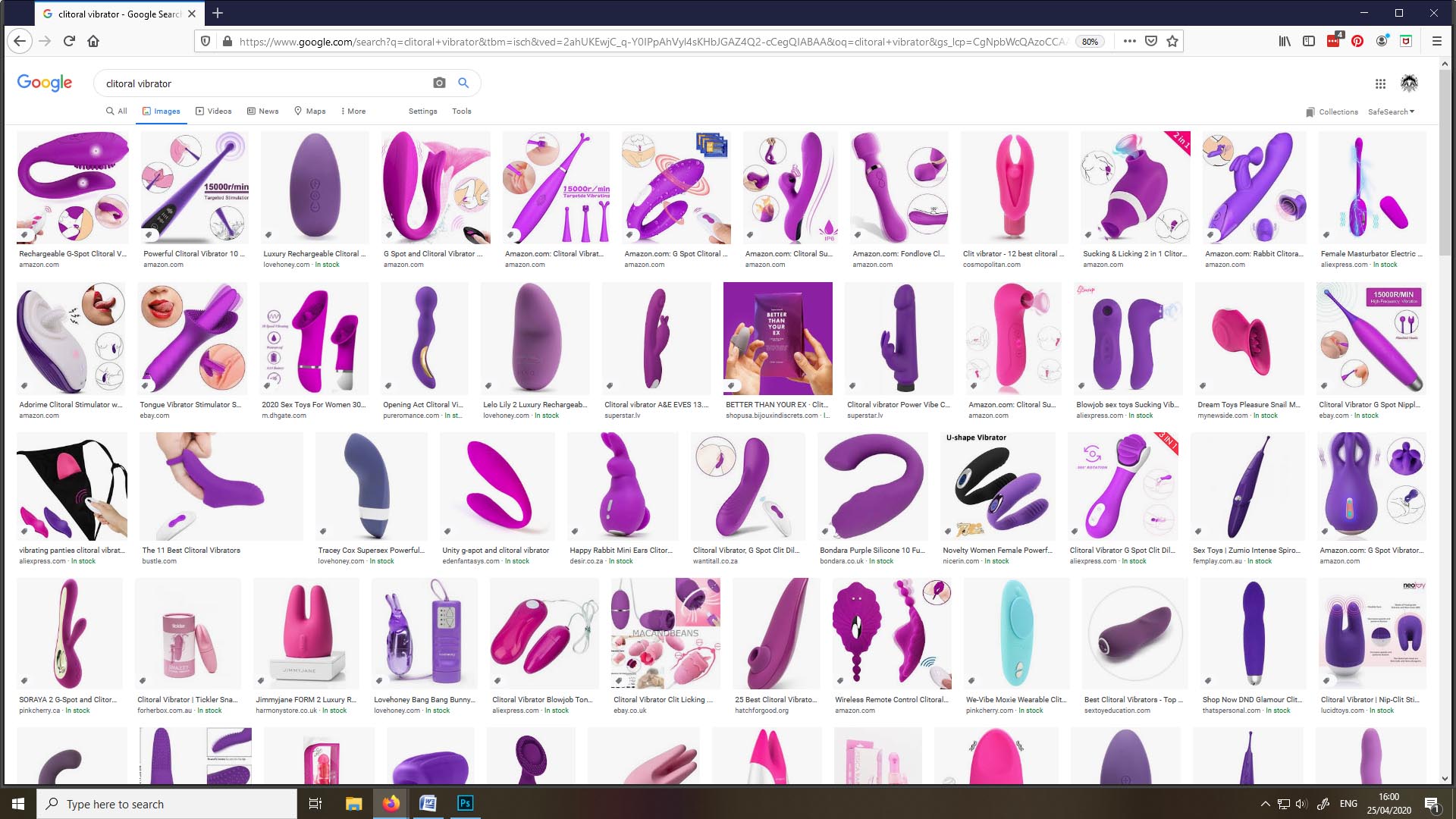Open Windows Task View
The image size is (1456, 819).
click(x=315, y=804)
